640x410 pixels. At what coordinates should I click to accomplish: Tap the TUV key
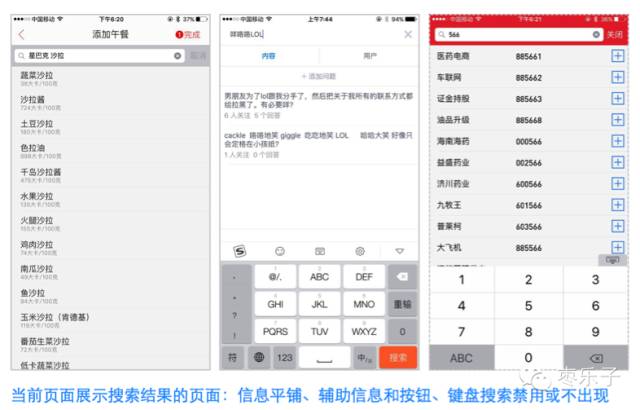(320, 331)
